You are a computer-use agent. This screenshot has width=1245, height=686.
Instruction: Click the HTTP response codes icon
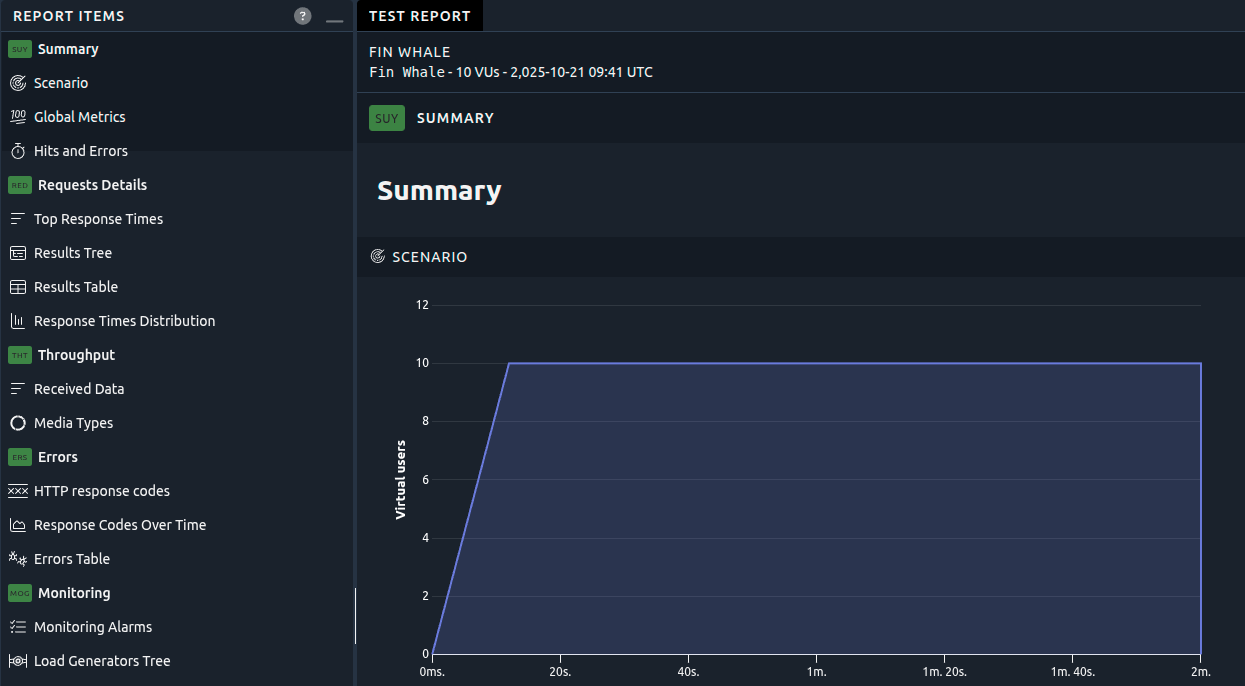coord(18,491)
